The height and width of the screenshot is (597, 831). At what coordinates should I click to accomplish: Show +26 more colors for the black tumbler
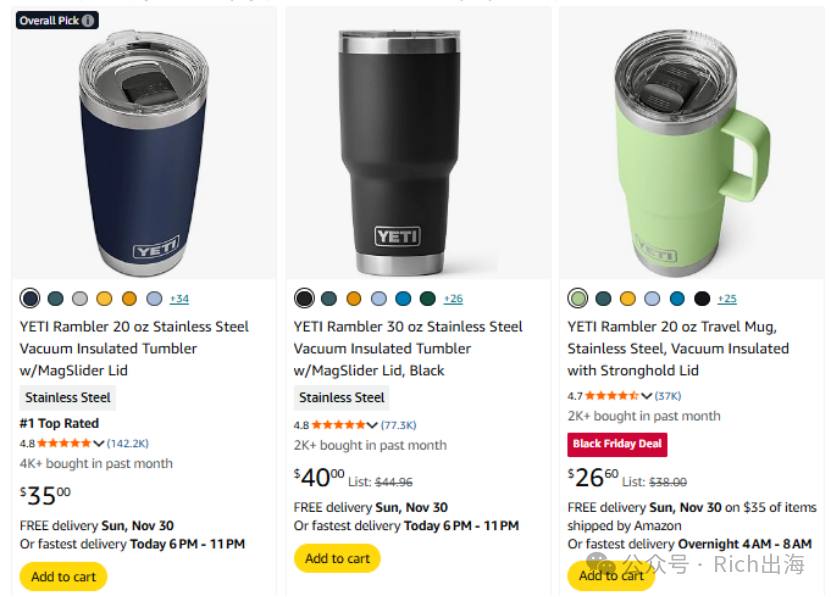coord(453,298)
